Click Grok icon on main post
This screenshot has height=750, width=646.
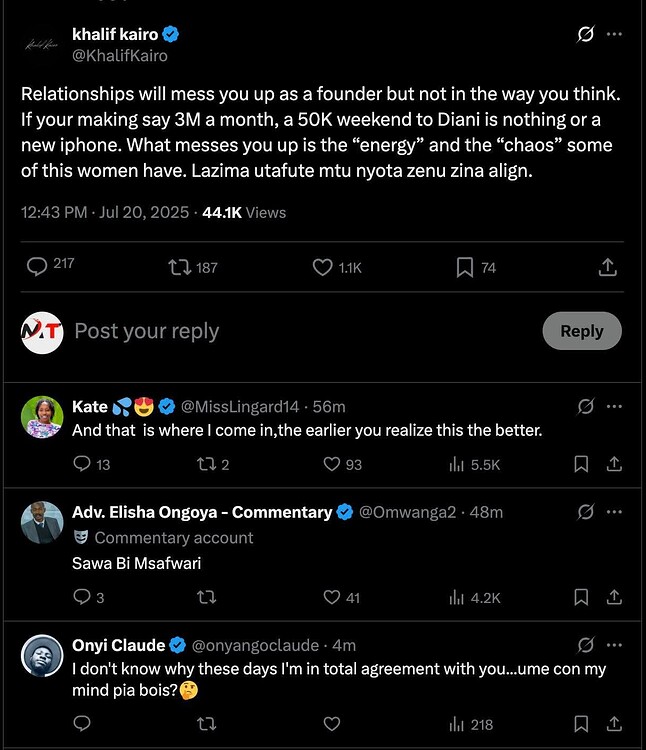click(x=586, y=34)
